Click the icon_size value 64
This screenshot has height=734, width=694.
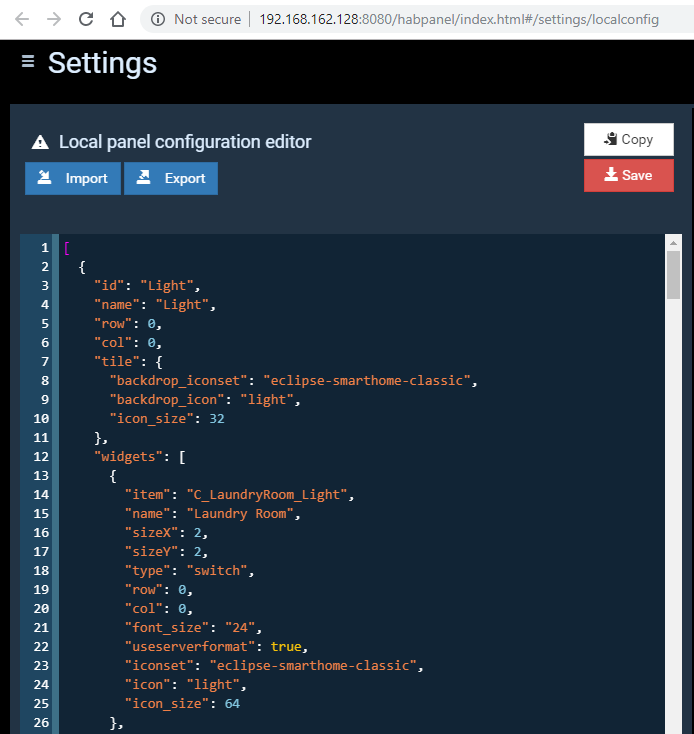point(232,704)
